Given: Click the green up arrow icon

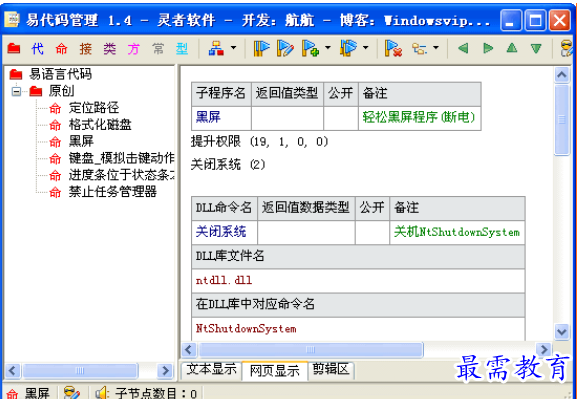Looking at the screenshot, I should tap(512, 48).
